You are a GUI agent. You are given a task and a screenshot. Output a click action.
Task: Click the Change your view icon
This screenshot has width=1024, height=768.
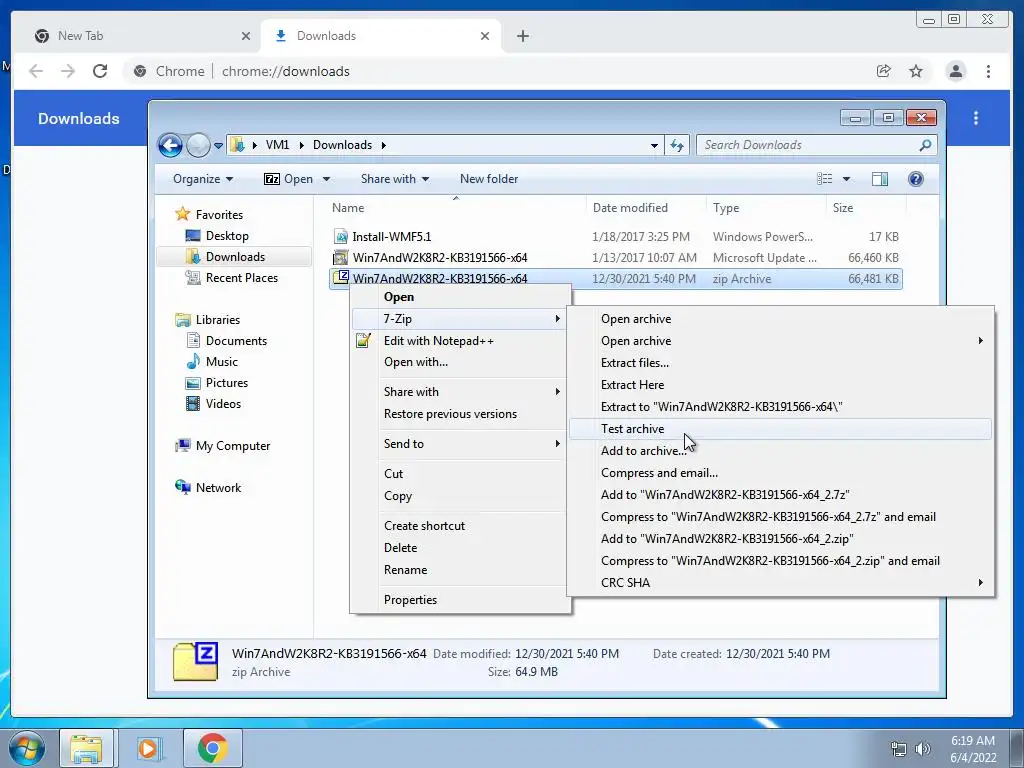click(825, 179)
